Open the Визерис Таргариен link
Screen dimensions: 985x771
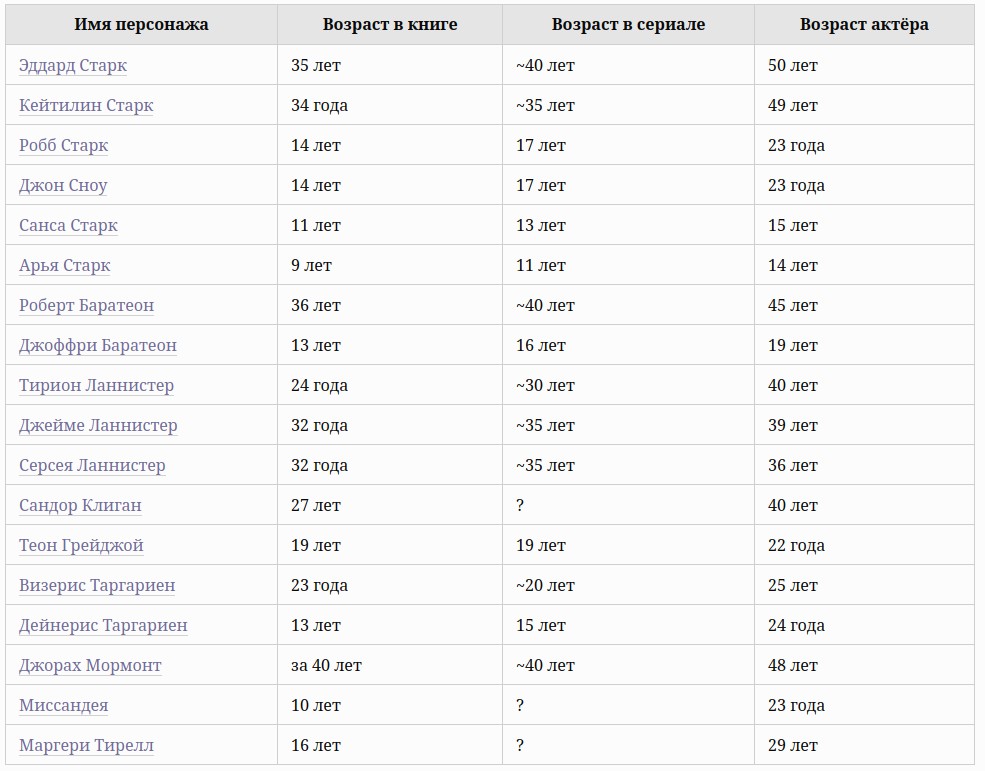(x=97, y=586)
